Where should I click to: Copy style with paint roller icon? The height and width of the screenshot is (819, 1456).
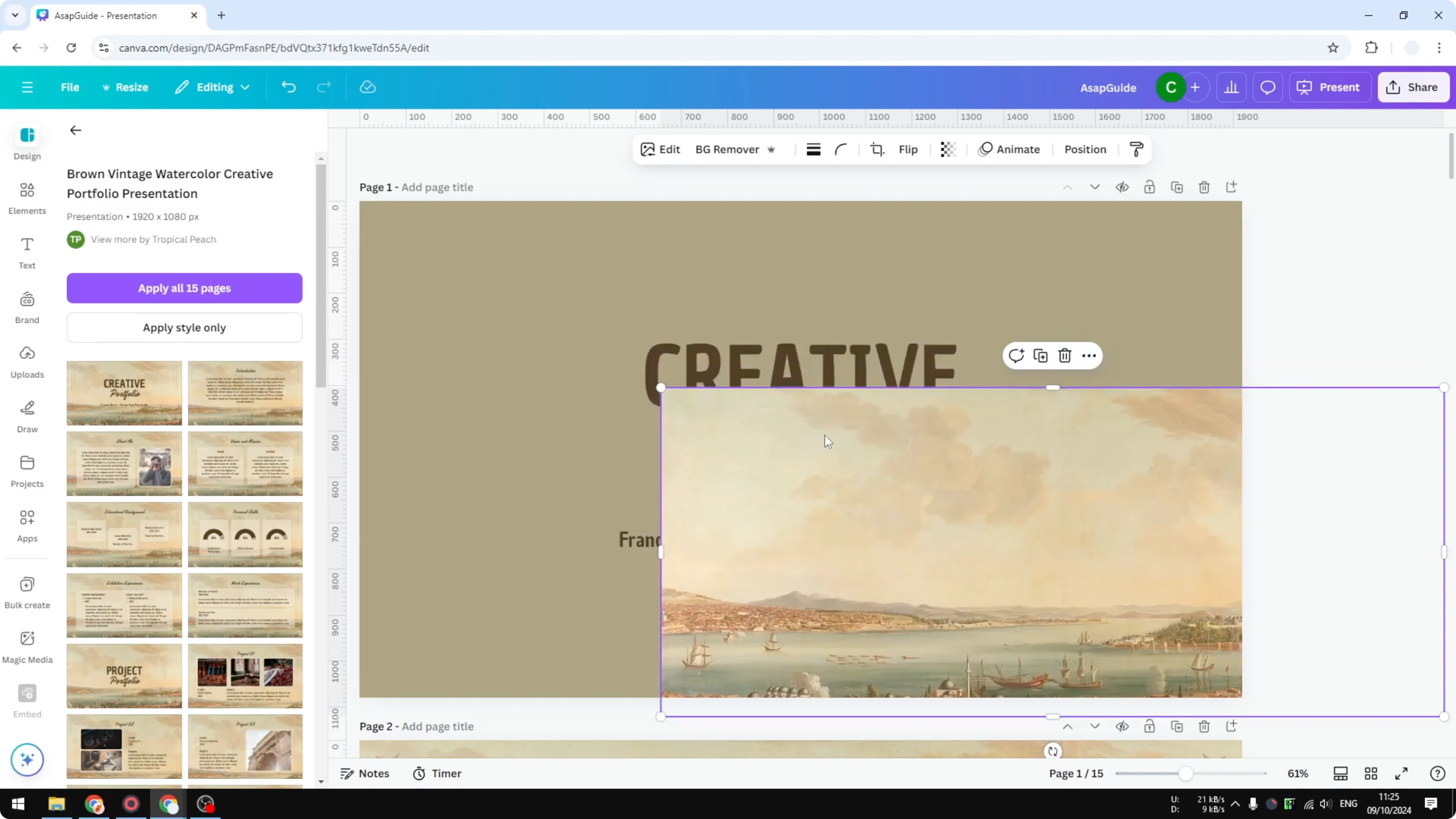point(1136,149)
